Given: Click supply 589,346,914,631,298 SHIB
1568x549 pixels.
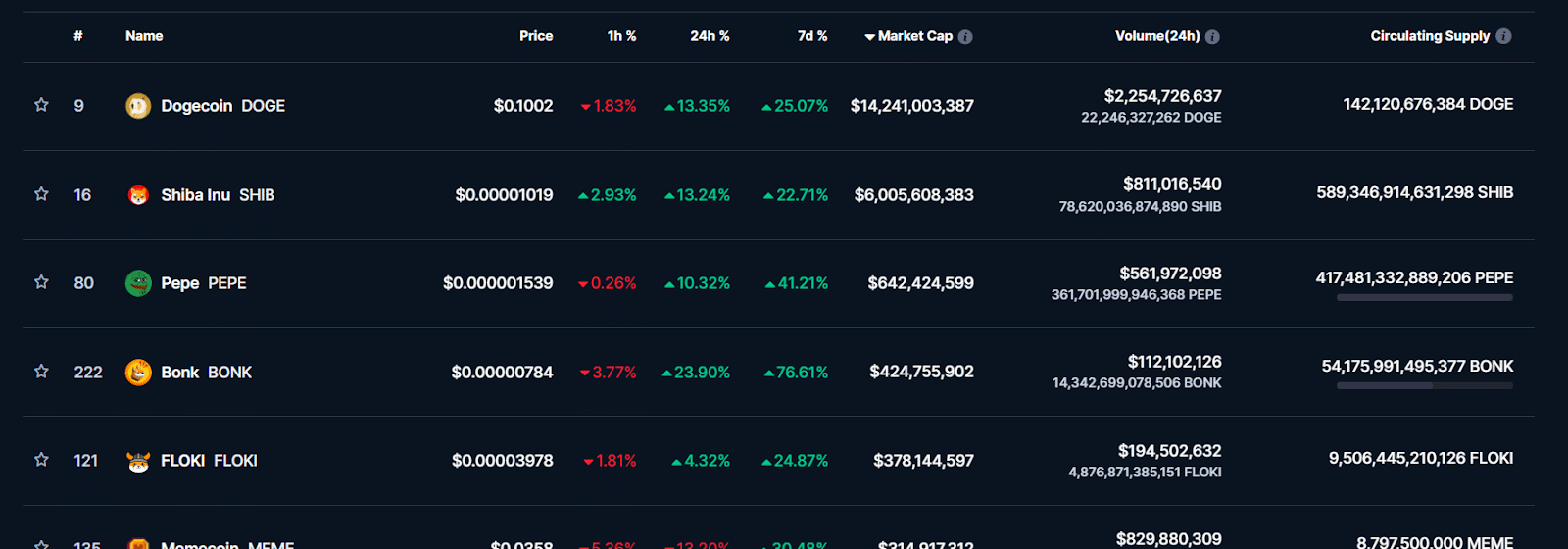Looking at the screenshot, I should (x=1415, y=192).
